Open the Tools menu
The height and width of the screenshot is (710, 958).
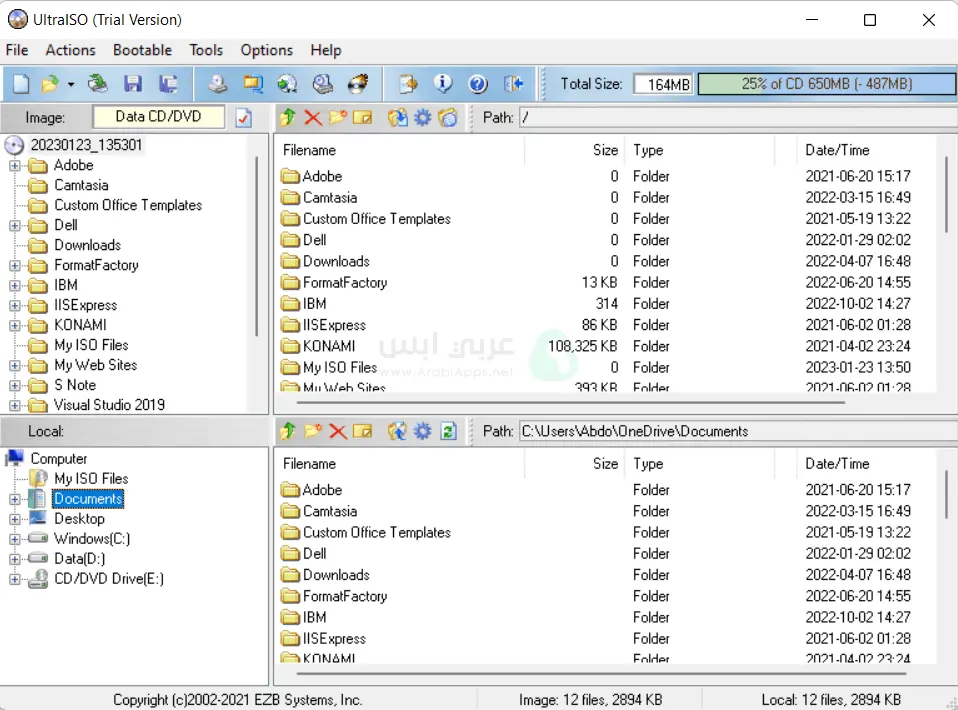(x=206, y=50)
